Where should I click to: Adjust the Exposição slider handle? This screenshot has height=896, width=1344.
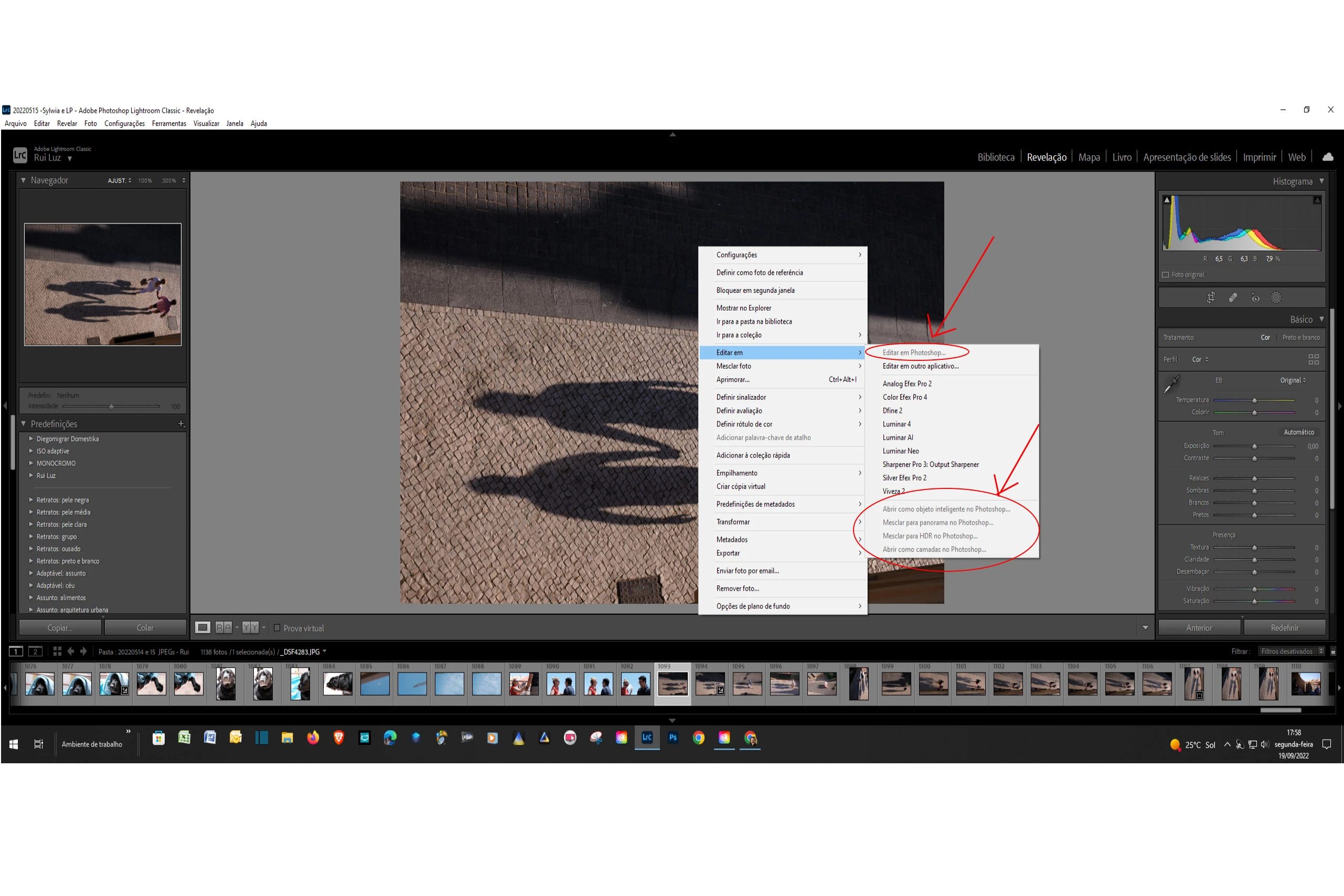click(x=1254, y=446)
